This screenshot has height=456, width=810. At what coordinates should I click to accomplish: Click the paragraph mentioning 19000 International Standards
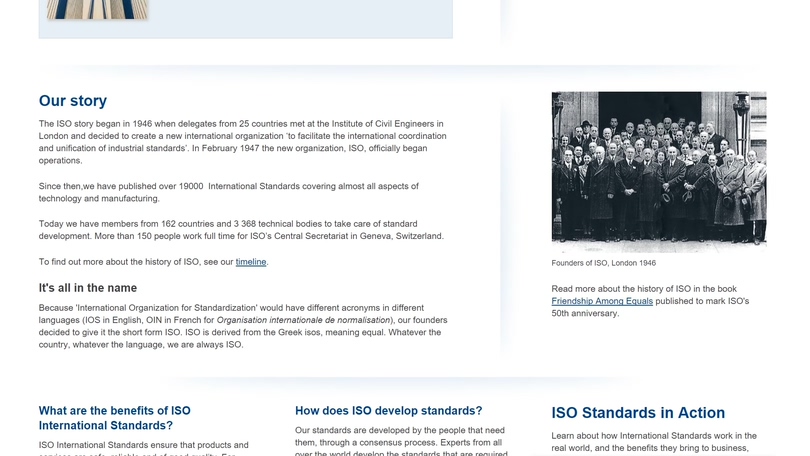[228, 192]
